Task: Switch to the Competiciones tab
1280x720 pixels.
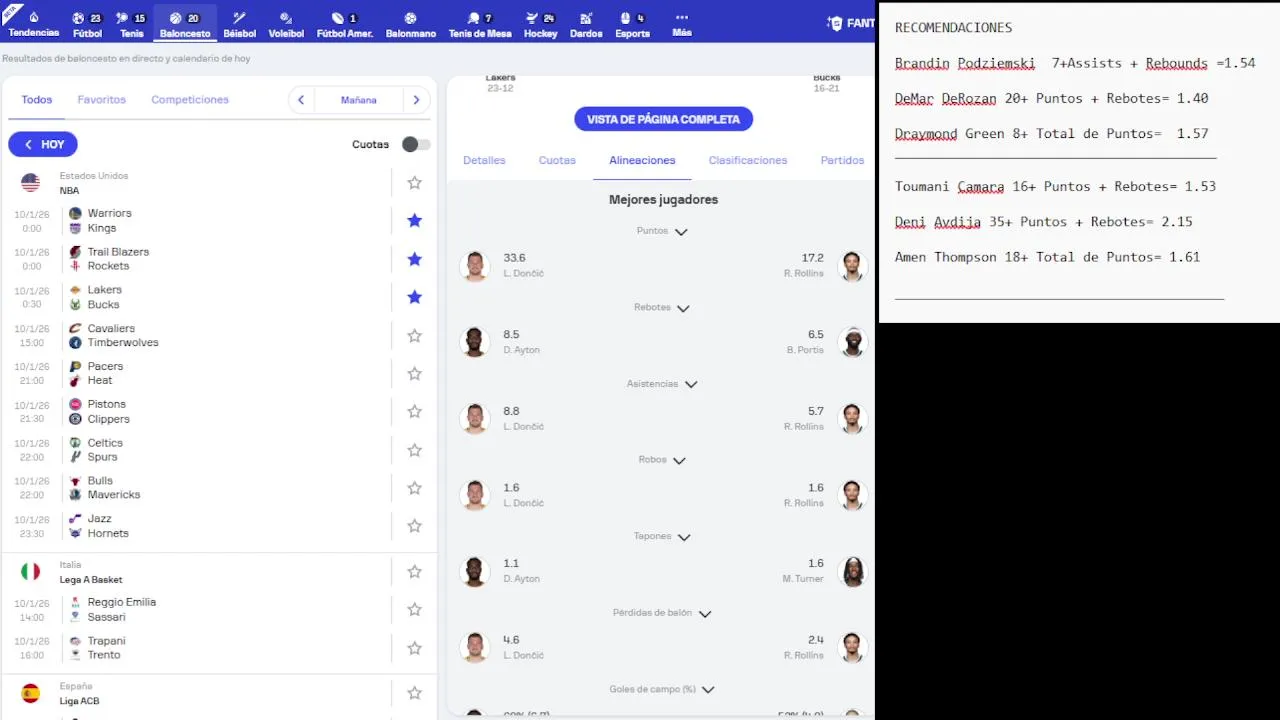Action: [x=190, y=100]
